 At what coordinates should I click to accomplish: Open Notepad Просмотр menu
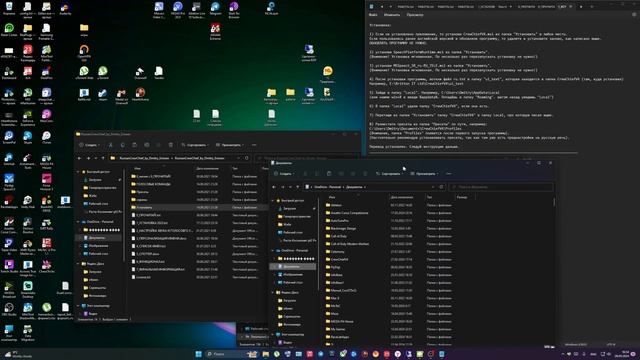pos(415,15)
